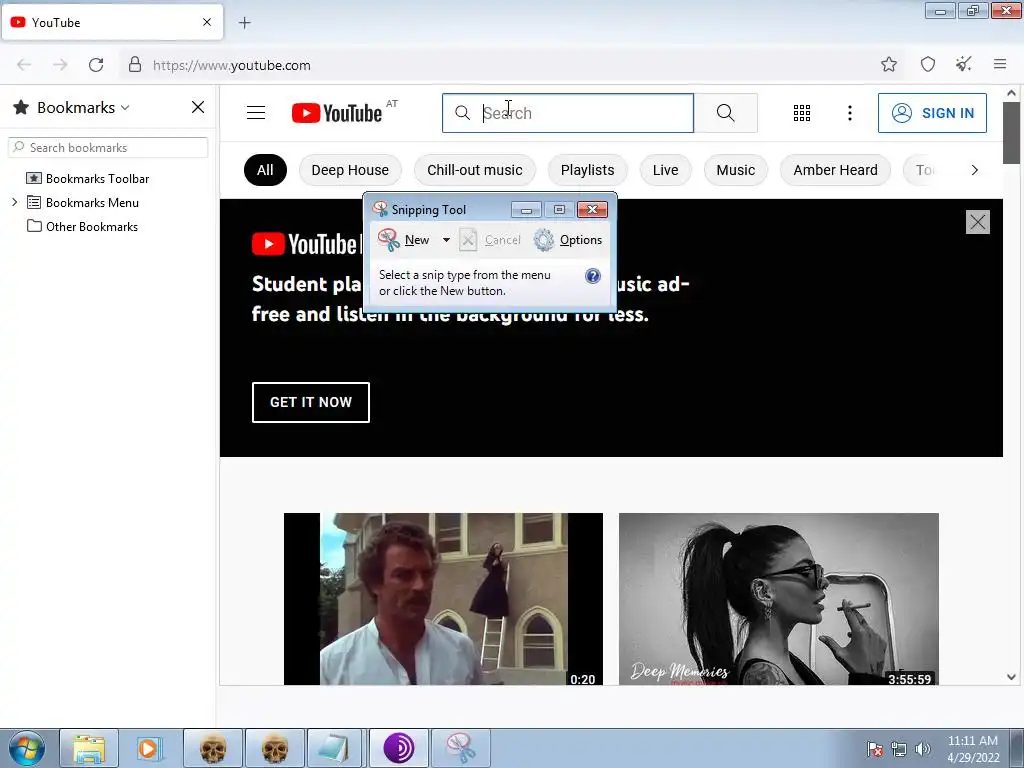This screenshot has width=1024, height=768.
Task: Select the Playlists filter chip
Action: [587, 170]
